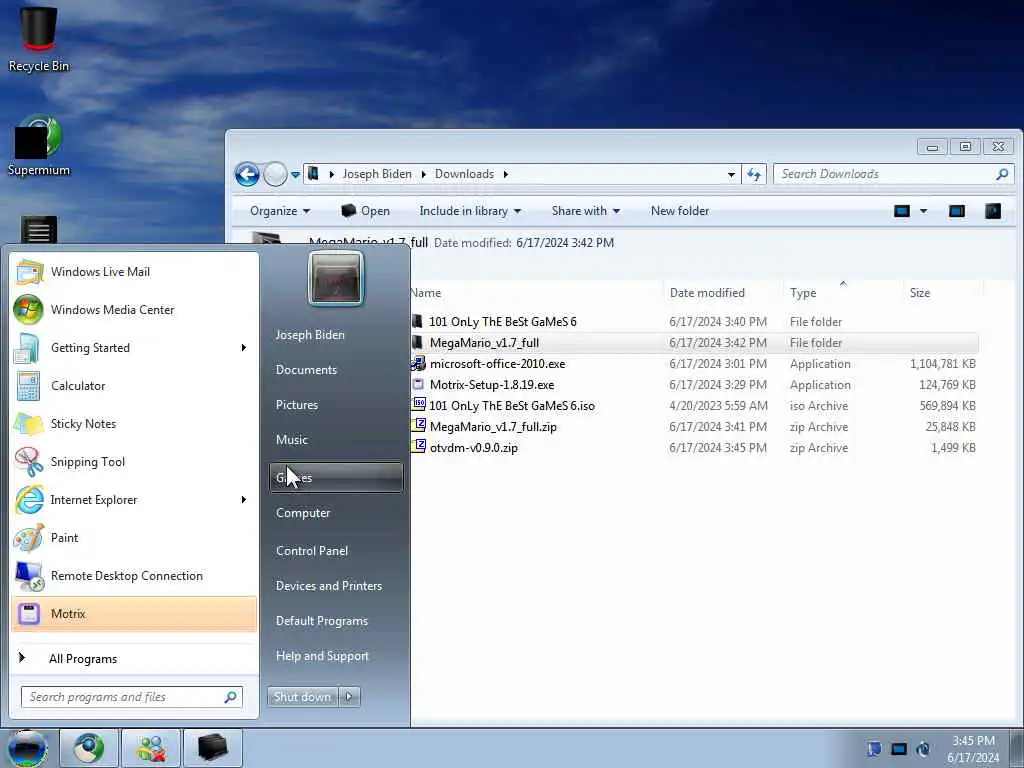Expand Internet Explorer jump list arrow
The height and width of the screenshot is (768, 1024).
click(x=244, y=500)
